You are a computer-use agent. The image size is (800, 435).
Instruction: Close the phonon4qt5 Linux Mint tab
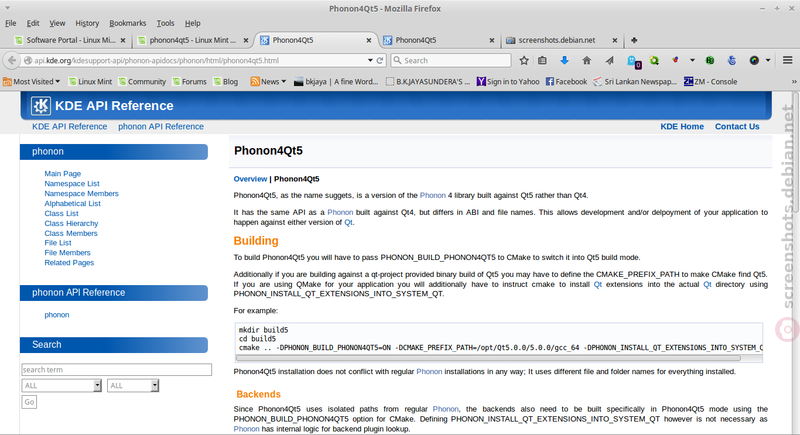(x=246, y=40)
